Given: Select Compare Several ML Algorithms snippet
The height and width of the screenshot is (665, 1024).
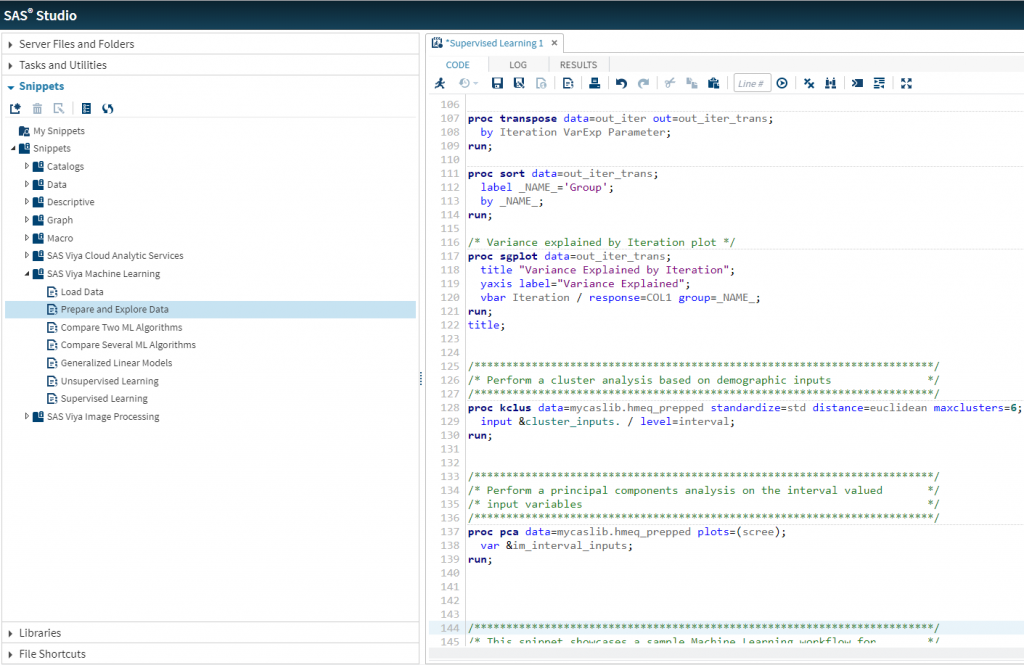Looking at the screenshot, I should 128,345.
